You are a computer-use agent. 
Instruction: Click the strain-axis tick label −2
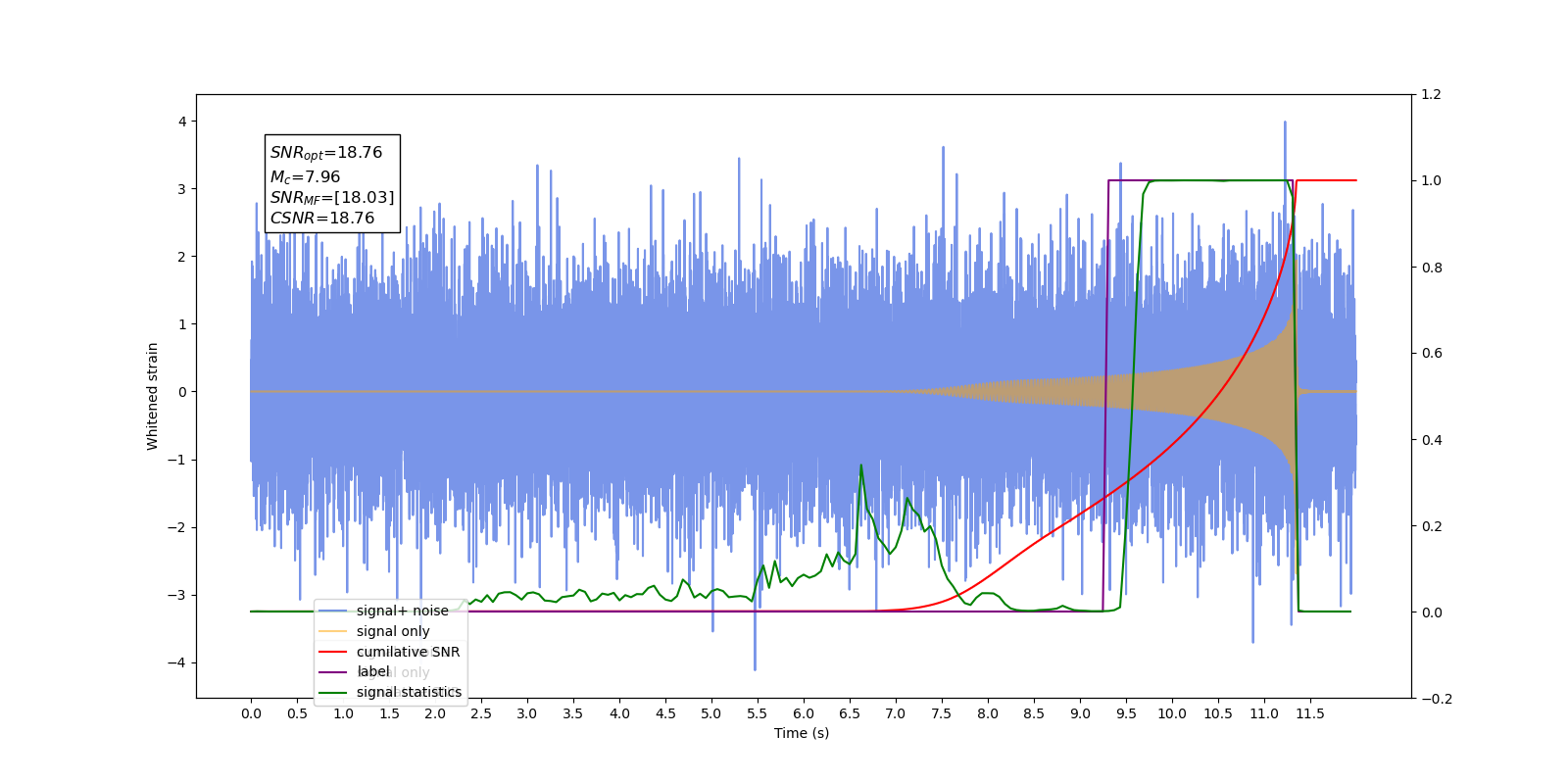pyautogui.click(x=177, y=527)
